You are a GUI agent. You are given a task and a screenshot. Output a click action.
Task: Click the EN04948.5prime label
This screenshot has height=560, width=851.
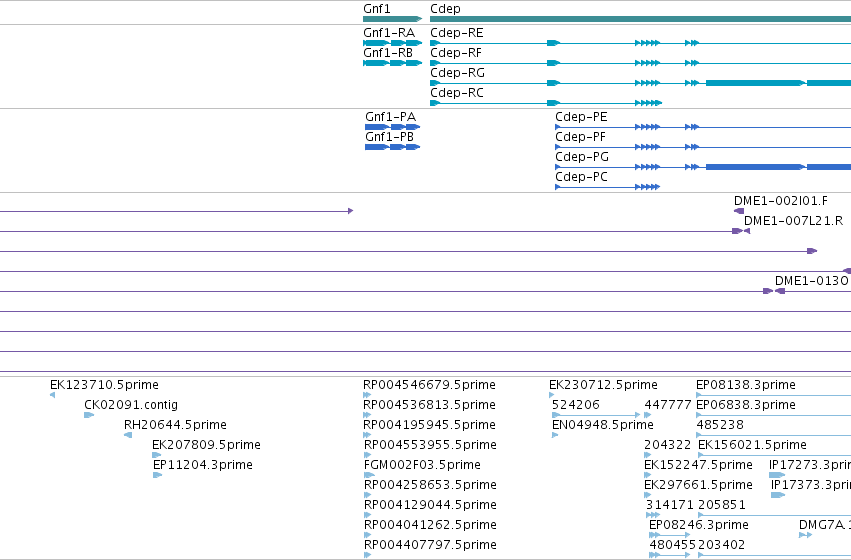(602, 425)
